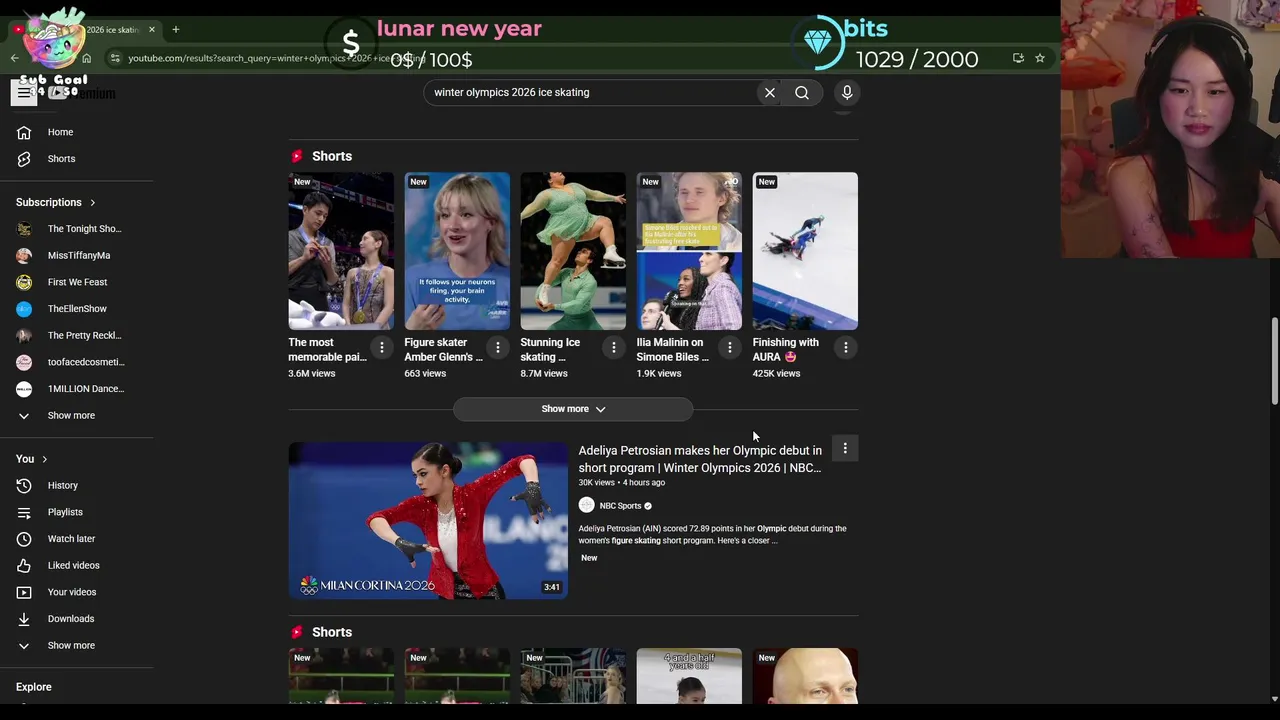This screenshot has width=1280, height=720.
Task: Click the page vertical scrollbar thumb
Action: (x=1274, y=362)
